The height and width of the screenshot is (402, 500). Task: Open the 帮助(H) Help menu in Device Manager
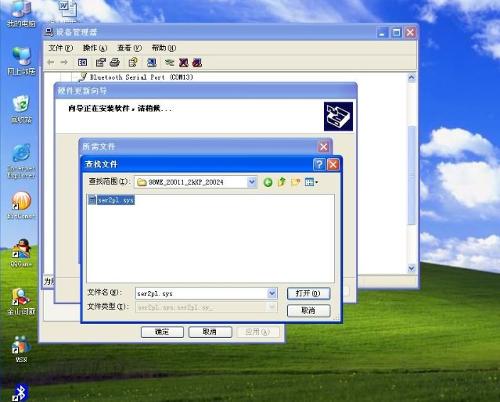164,48
